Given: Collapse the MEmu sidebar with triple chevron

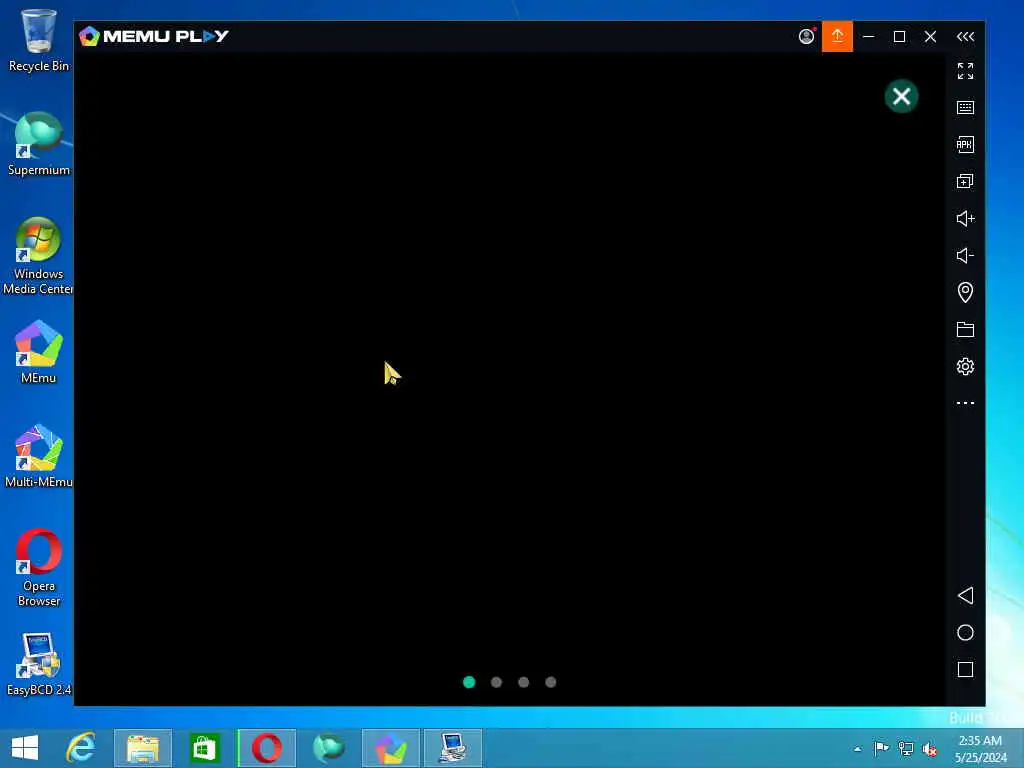Looking at the screenshot, I should pyautogui.click(x=965, y=37).
